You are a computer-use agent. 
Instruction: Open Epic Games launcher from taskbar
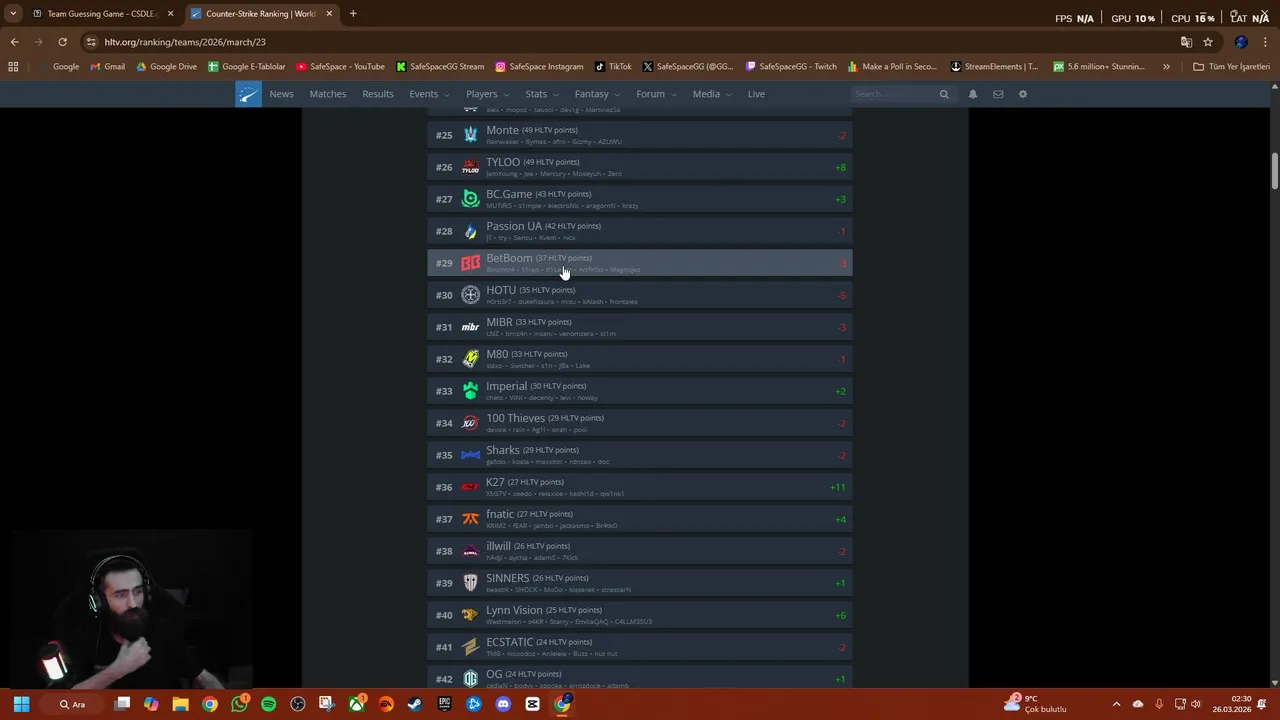point(445,704)
